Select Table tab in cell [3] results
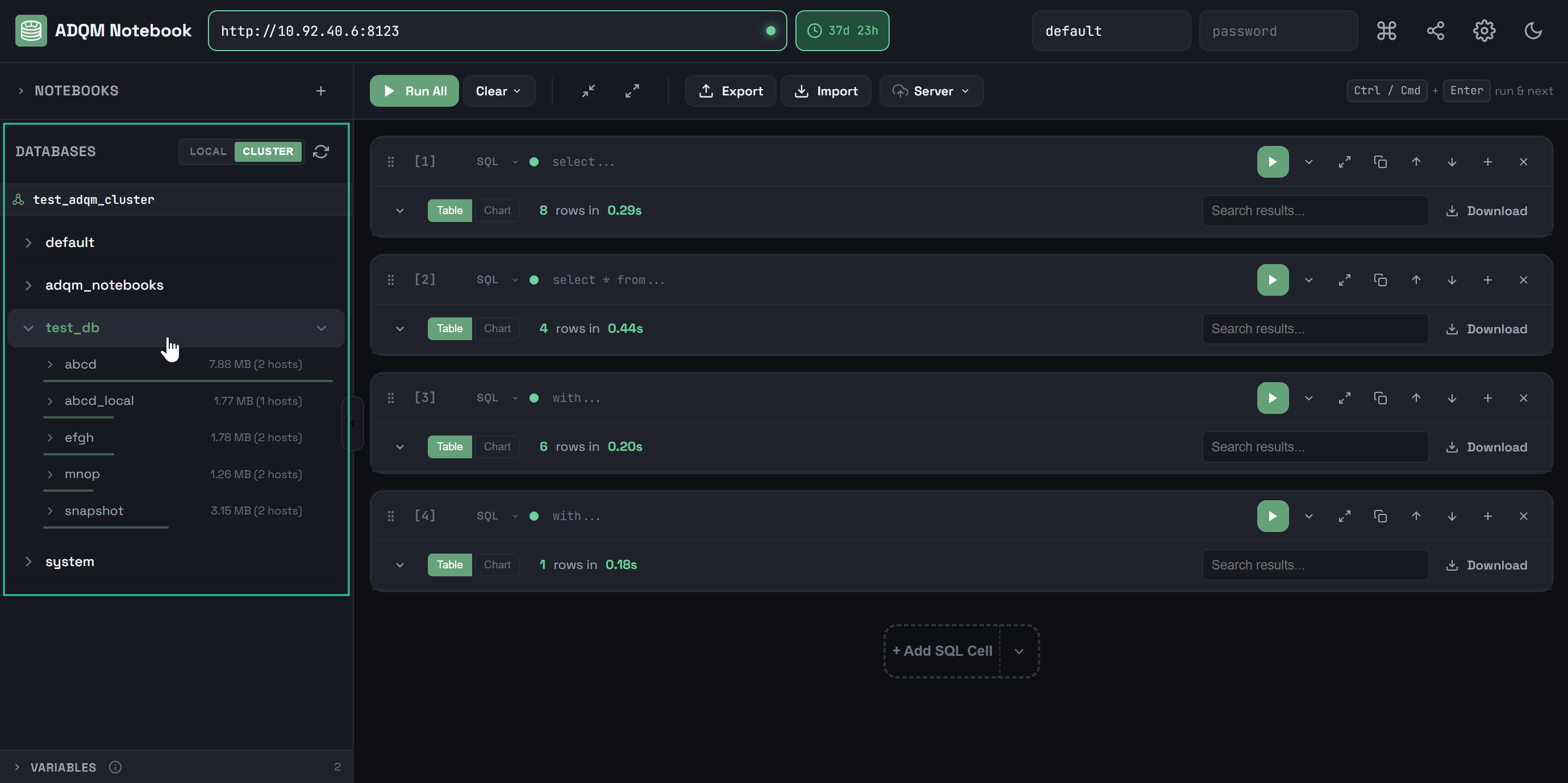The width and height of the screenshot is (1568, 783). [x=449, y=446]
